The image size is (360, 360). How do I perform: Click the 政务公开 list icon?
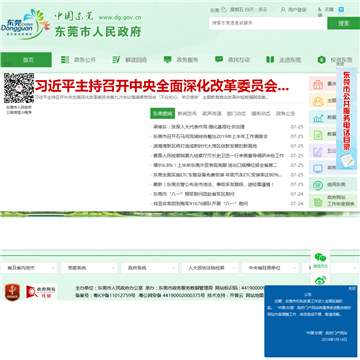pos(65,60)
